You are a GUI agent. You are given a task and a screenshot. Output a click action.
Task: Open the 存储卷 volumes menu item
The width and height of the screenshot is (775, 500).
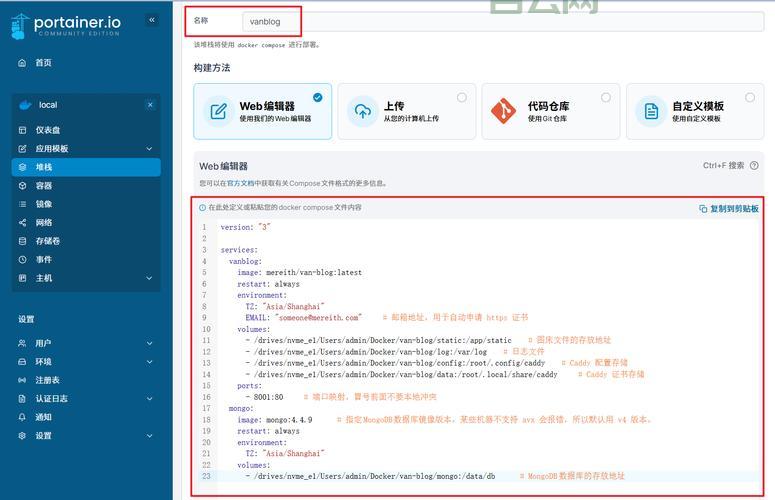click(x=86, y=241)
